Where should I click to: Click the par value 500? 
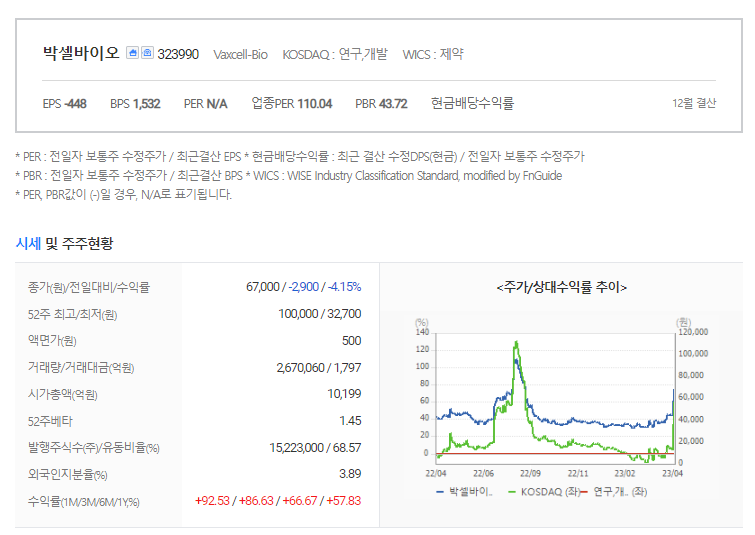351,341
